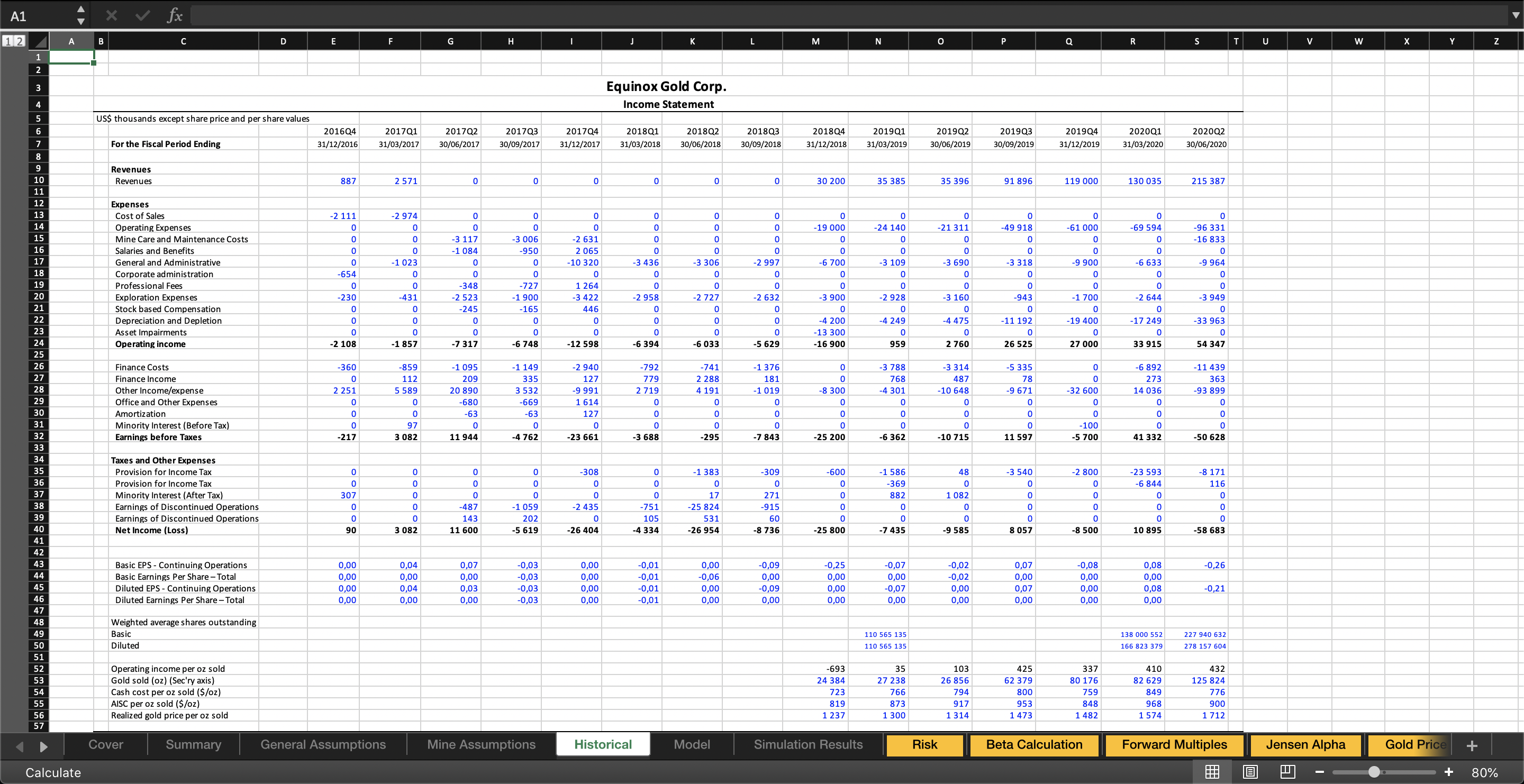Open the insert function fx button
This screenshot has width=1524, height=784.
pyautogui.click(x=175, y=15)
